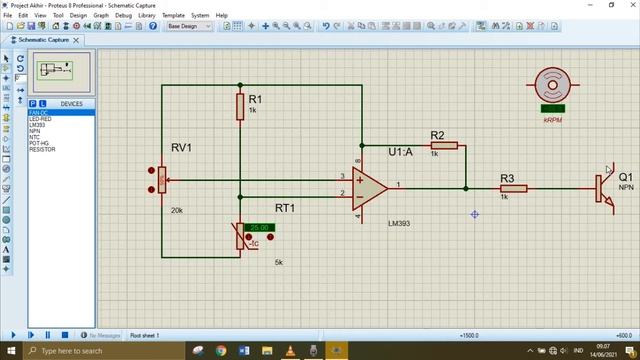This screenshot has height=360, width=640.
Task: Select FAN-DC in the devices list
Action: (61, 113)
